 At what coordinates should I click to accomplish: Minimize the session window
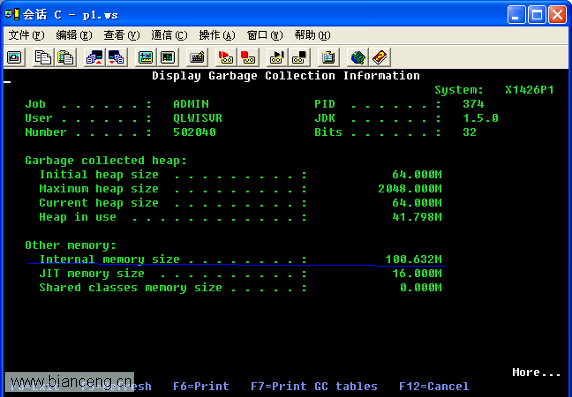[x=516, y=15]
